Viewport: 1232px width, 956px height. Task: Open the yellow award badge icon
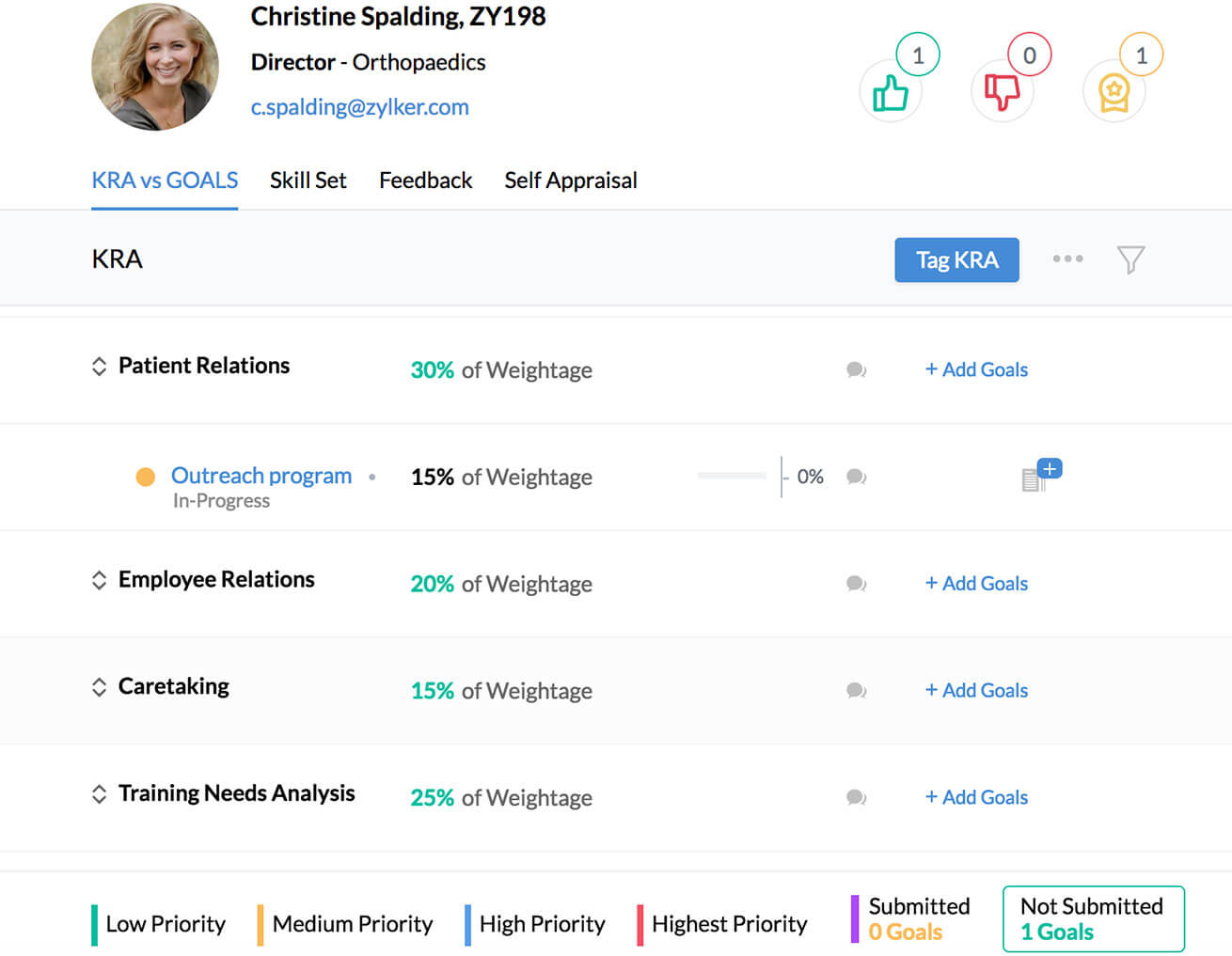1114,92
